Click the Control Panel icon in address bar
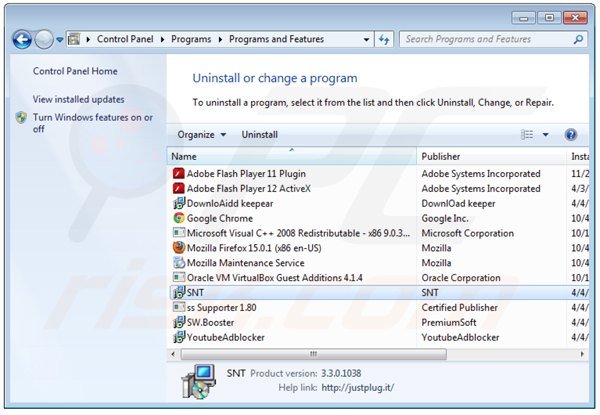The height and width of the screenshot is (415, 600). [x=74, y=39]
